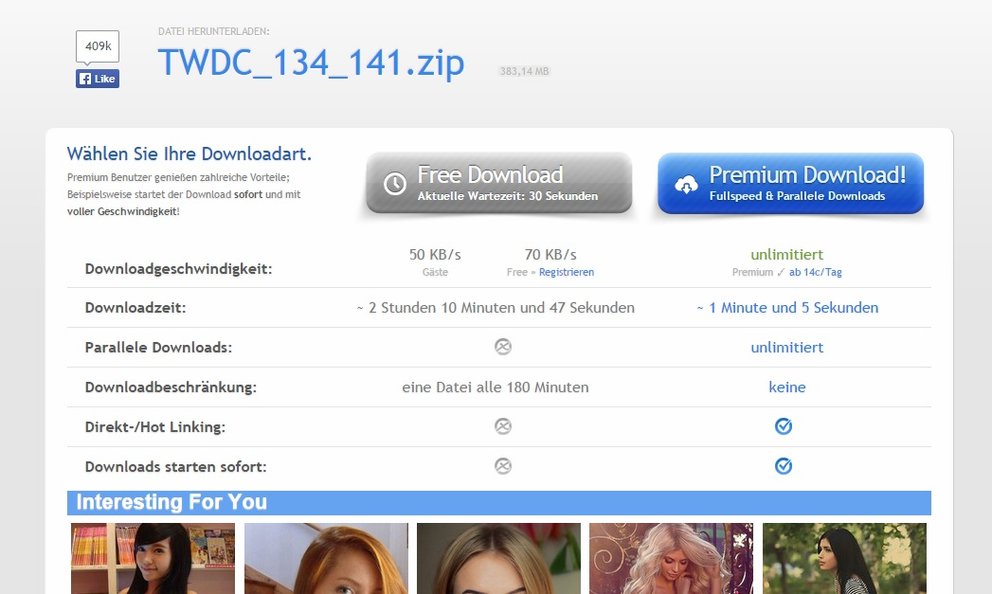This screenshot has width=992, height=594.
Task: Click the 383,14 MB file size text
Action: click(x=524, y=71)
